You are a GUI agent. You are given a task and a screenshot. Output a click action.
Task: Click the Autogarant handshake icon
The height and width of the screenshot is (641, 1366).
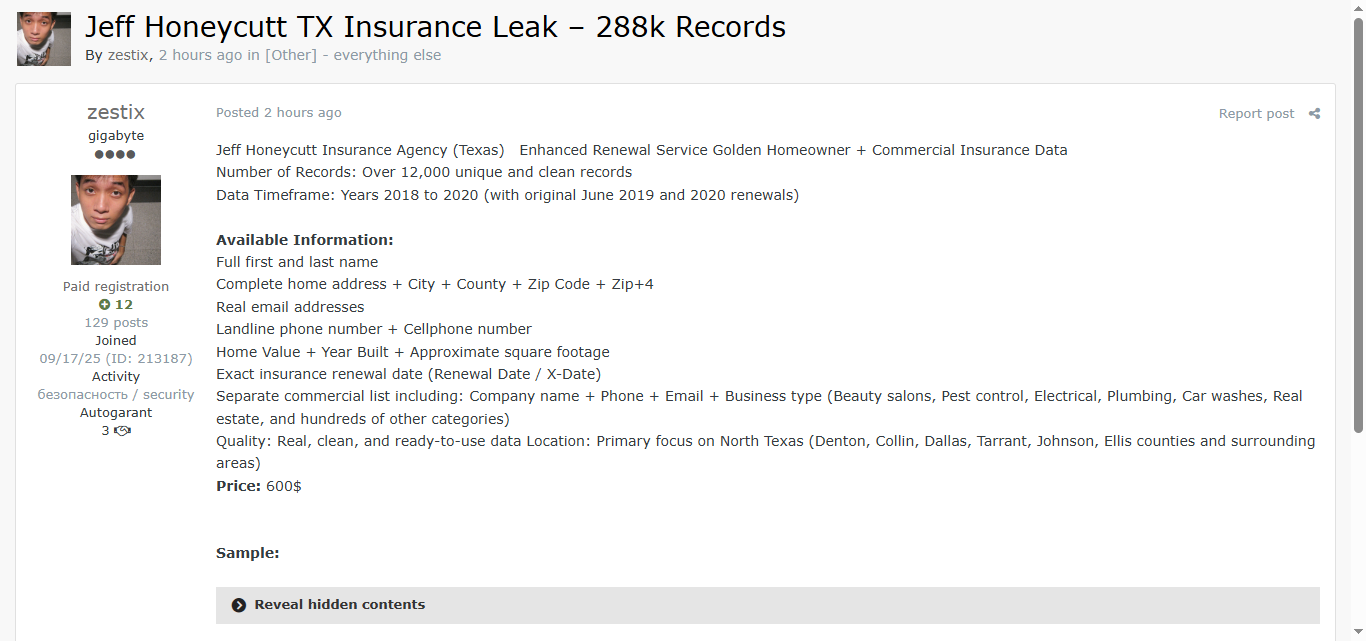click(x=122, y=431)
